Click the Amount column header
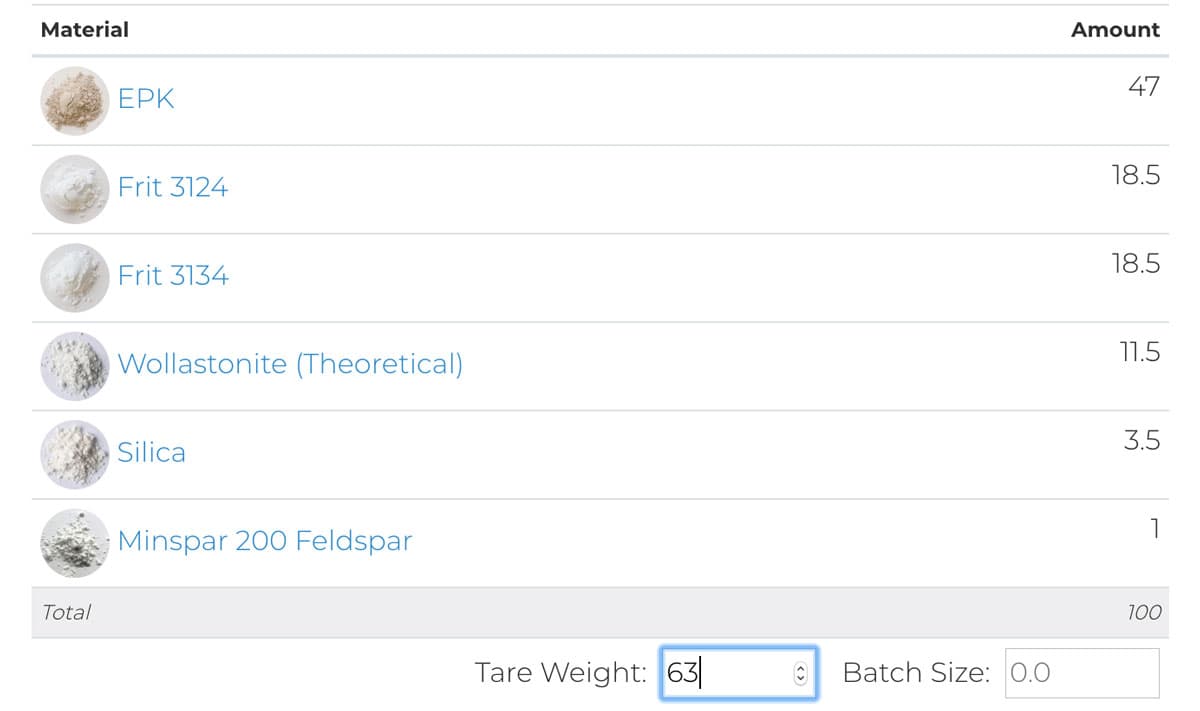1200x711 pixels. click(x=1115, y=30)
